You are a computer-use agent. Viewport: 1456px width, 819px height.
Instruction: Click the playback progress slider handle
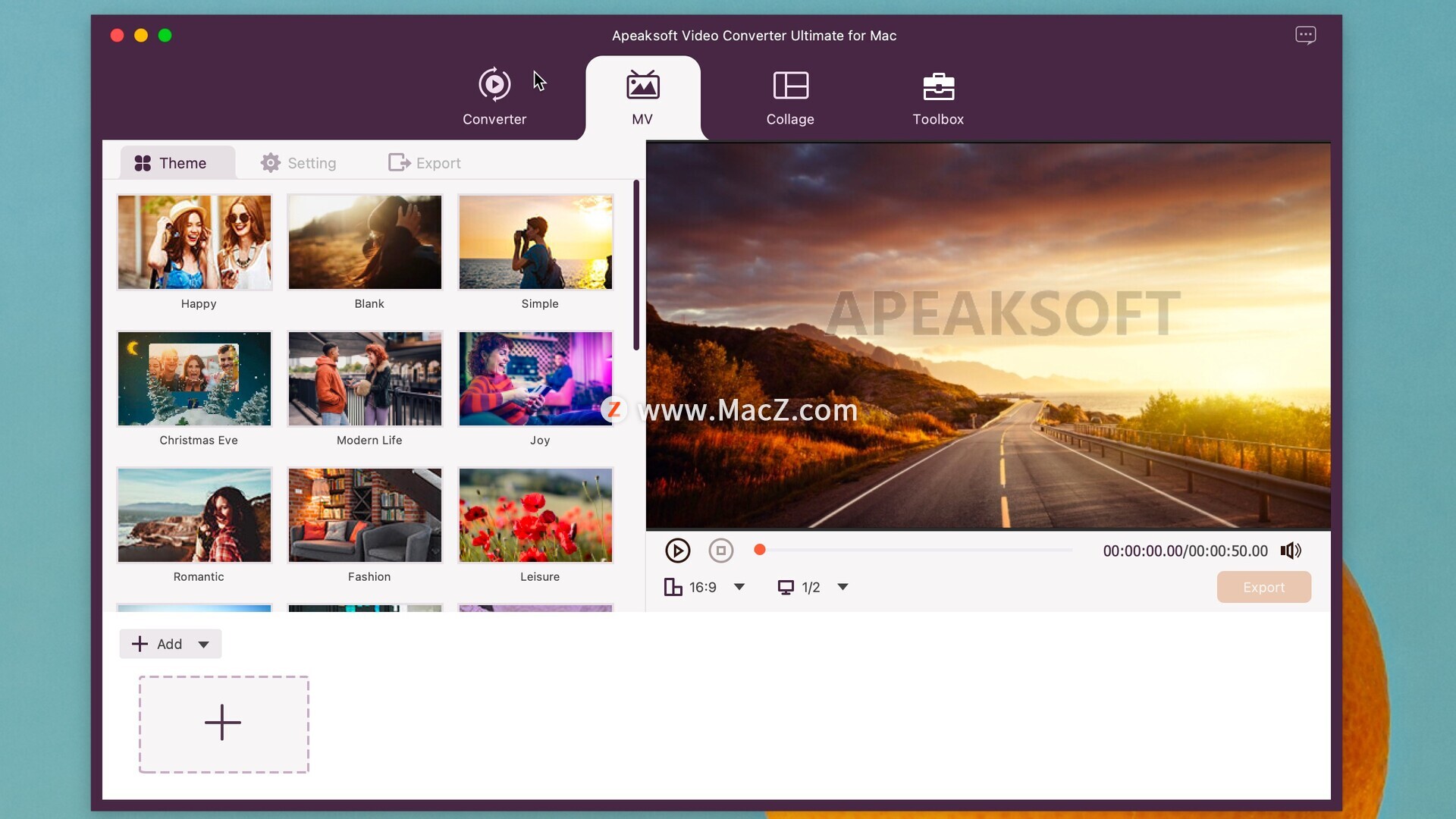click(760, 550)
